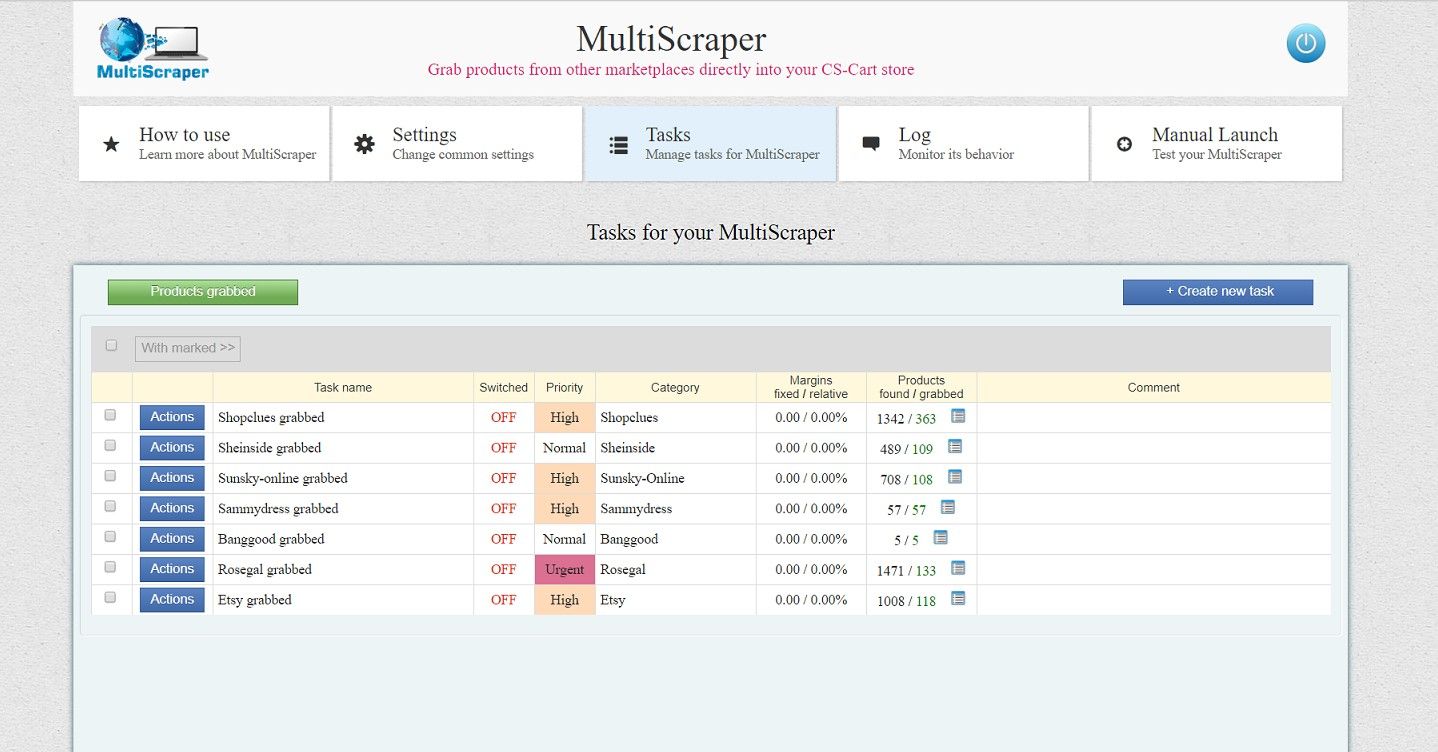Click the Products found / grabbed header
The image size is (1438, 752).
(922, 387)
